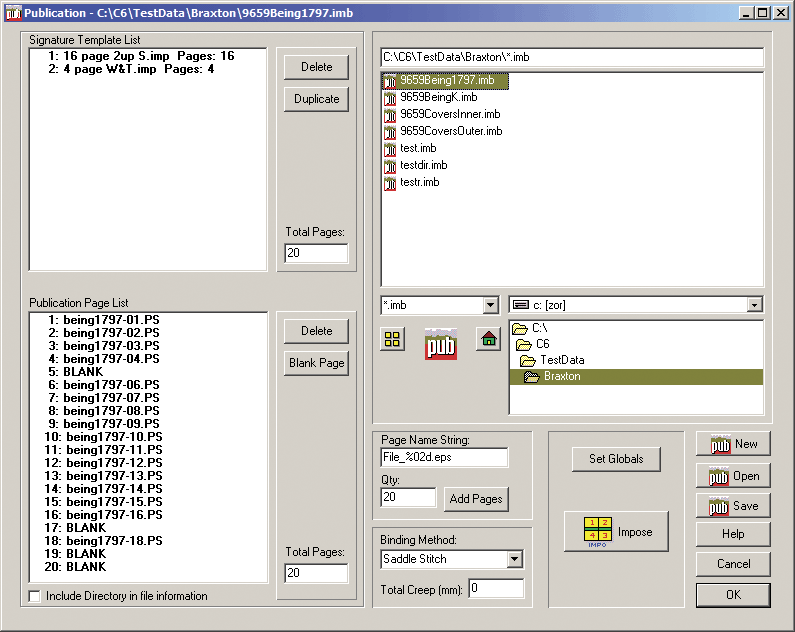This screenshot has height=632, width=795.
Task: Click the yellow grid icon button
Action: pyautogui.click(x=392, y=339)
